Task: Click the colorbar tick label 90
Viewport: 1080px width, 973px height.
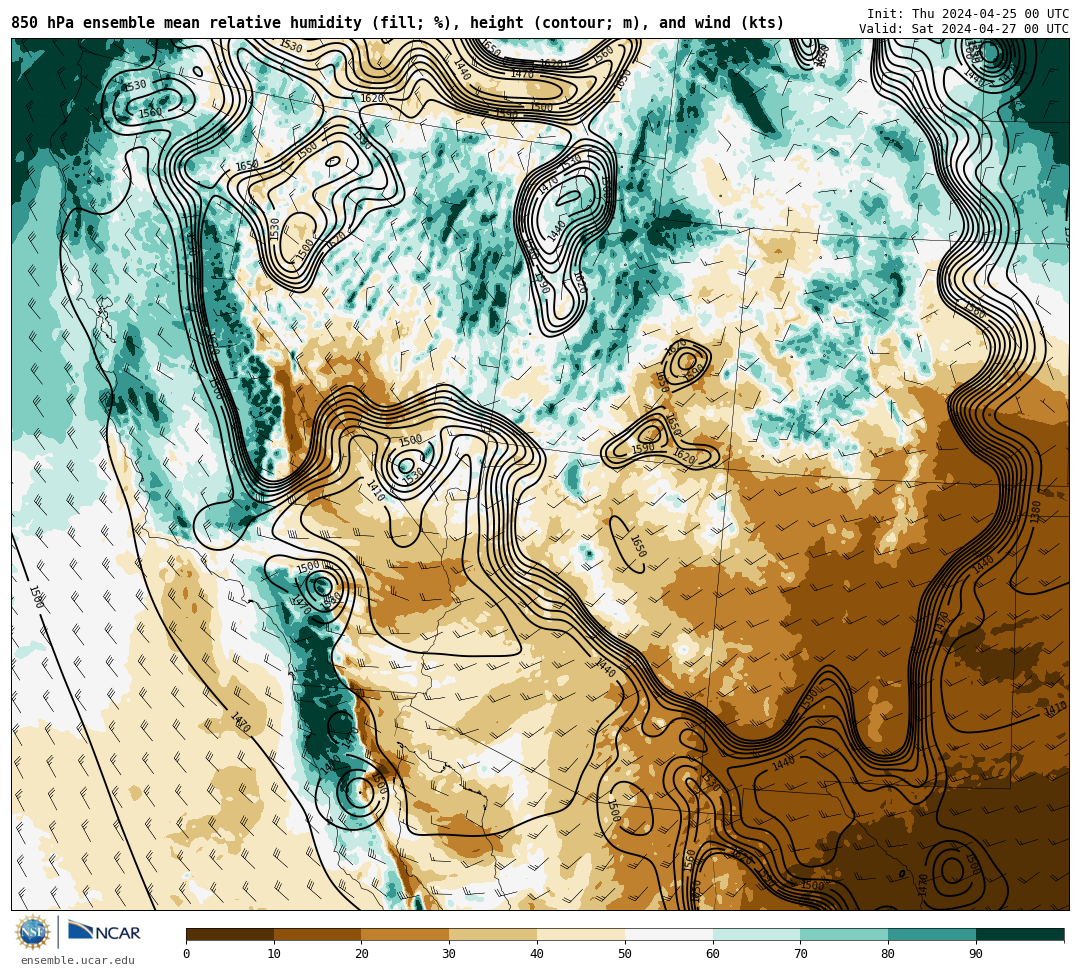Action: [x=976, y=954]
